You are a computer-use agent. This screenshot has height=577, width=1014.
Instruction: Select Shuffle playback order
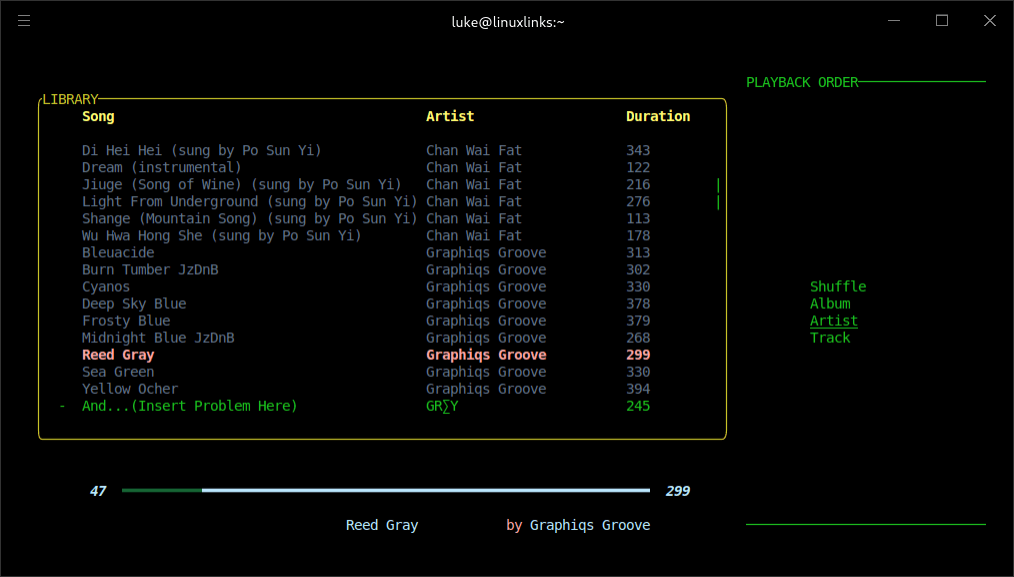tap(838, 287)
